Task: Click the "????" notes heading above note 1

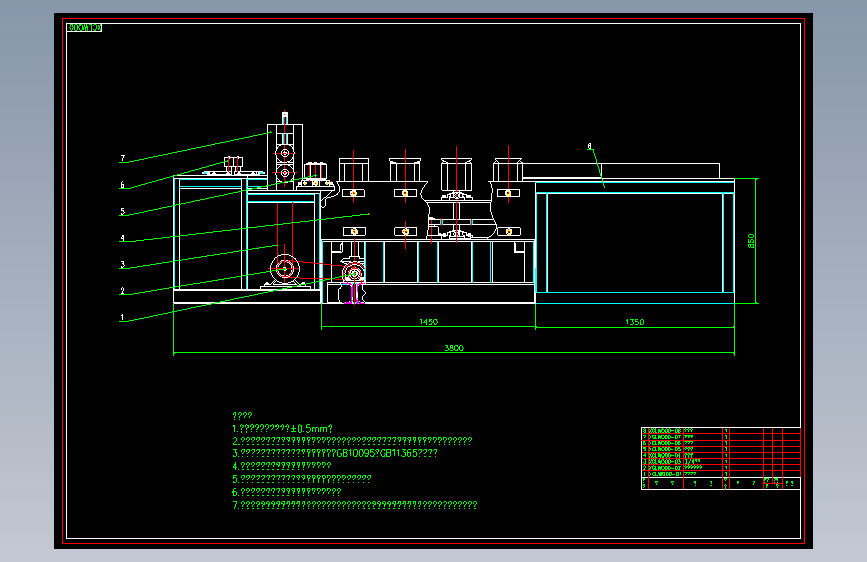Action: 242,415
